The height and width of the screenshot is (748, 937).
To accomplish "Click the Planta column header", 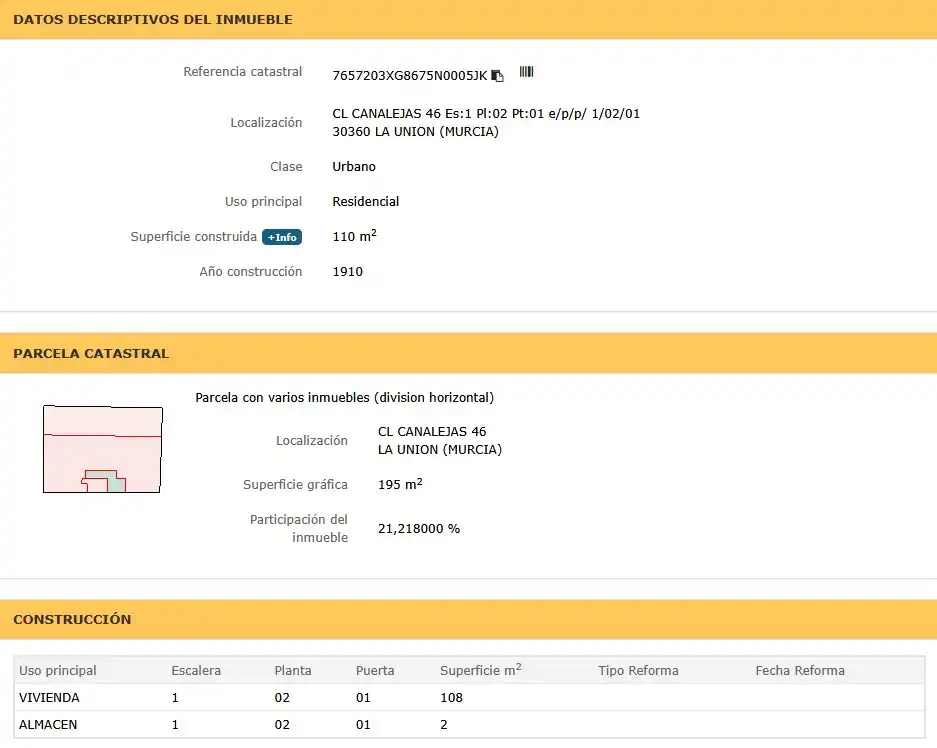I will (x=293, y=670).
